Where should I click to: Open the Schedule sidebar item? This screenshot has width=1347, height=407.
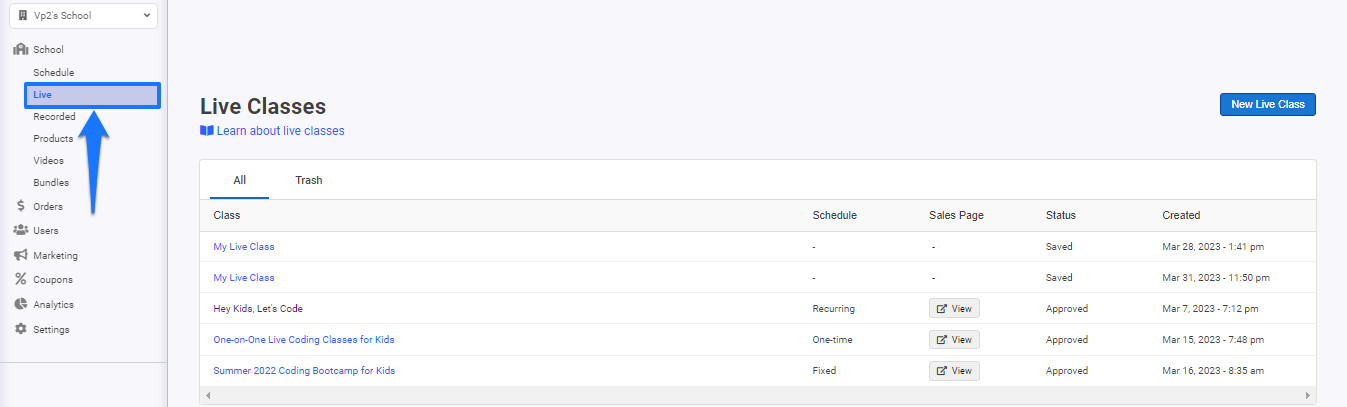54,73
